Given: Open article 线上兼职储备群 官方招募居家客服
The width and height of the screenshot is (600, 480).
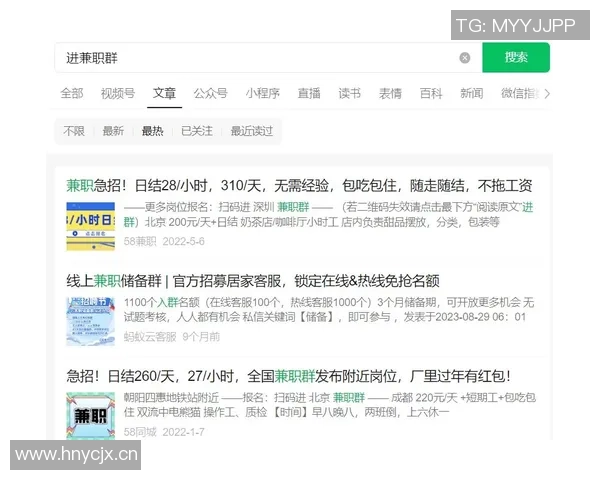Looking at the screenshot, I should pos(253,281).
